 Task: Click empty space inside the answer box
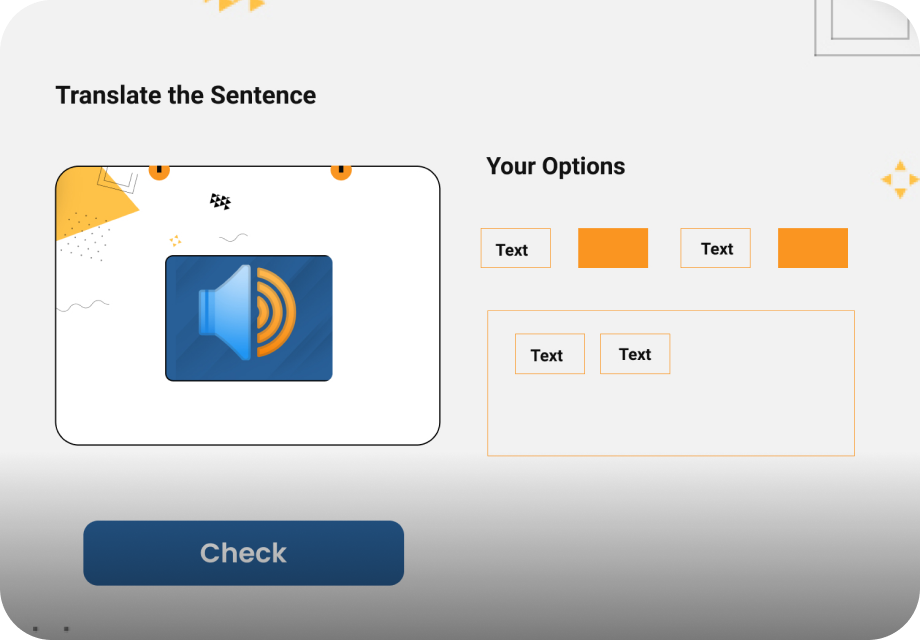(700, 415)
